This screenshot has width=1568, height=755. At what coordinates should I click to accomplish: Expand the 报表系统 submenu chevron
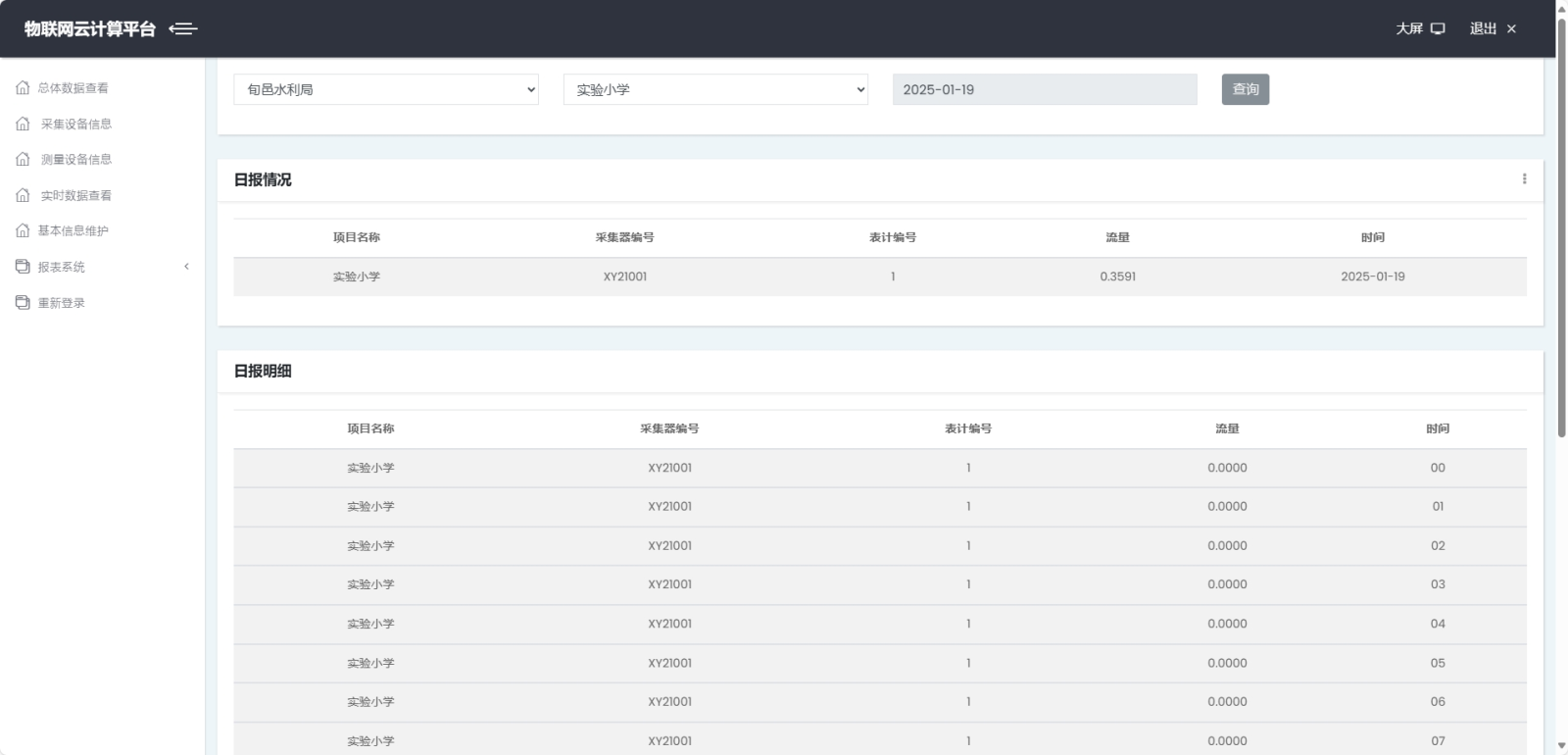[x=186, y=267]
